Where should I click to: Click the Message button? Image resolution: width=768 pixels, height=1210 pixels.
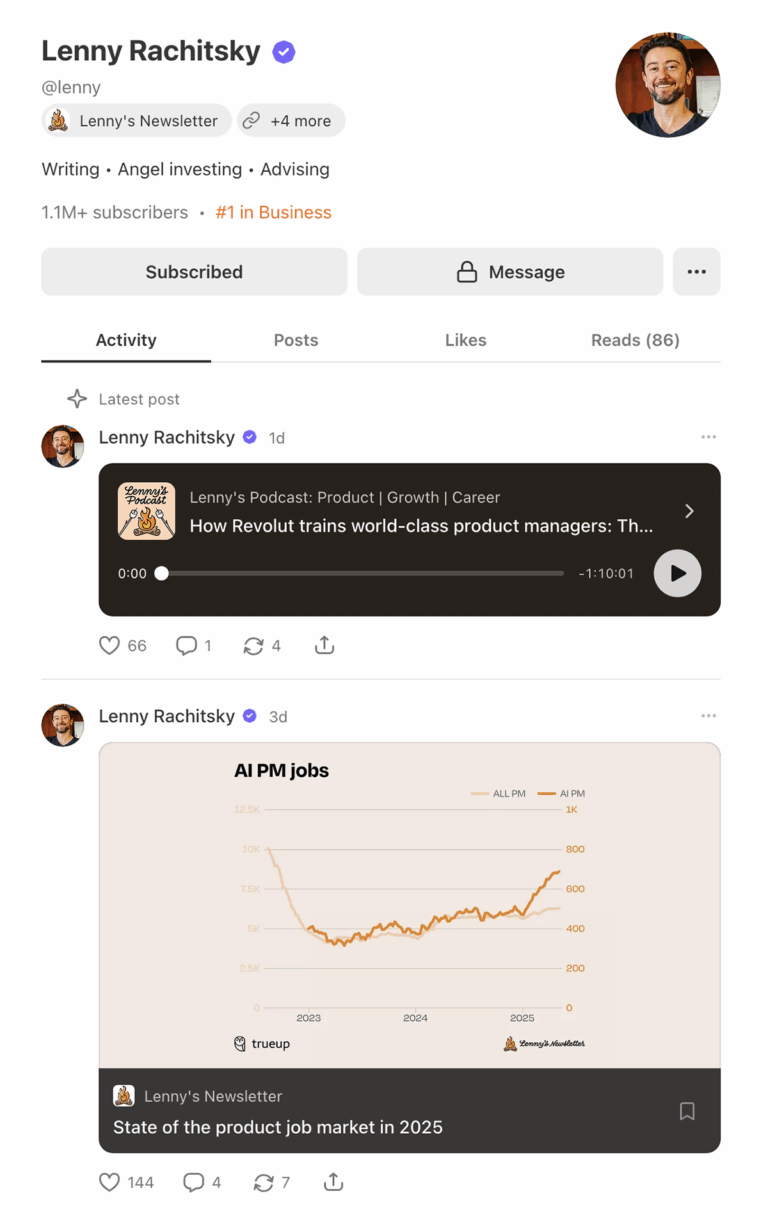coord(509,271)
